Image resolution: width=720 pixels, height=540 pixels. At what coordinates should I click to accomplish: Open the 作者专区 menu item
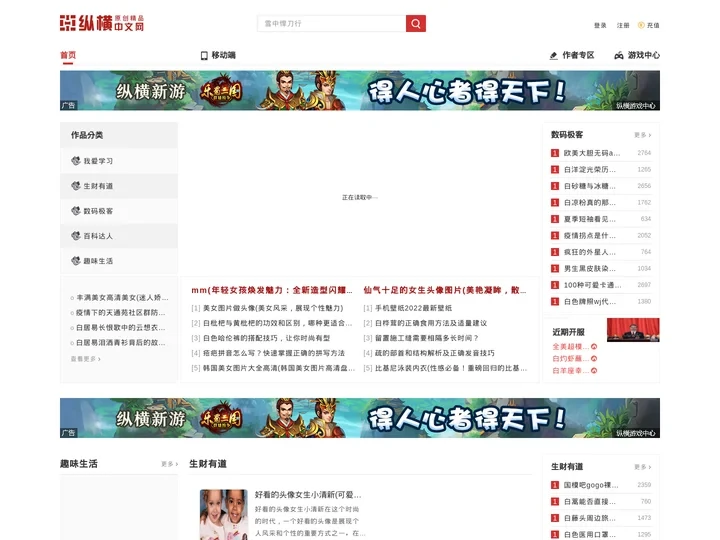(x=578, y=55)
